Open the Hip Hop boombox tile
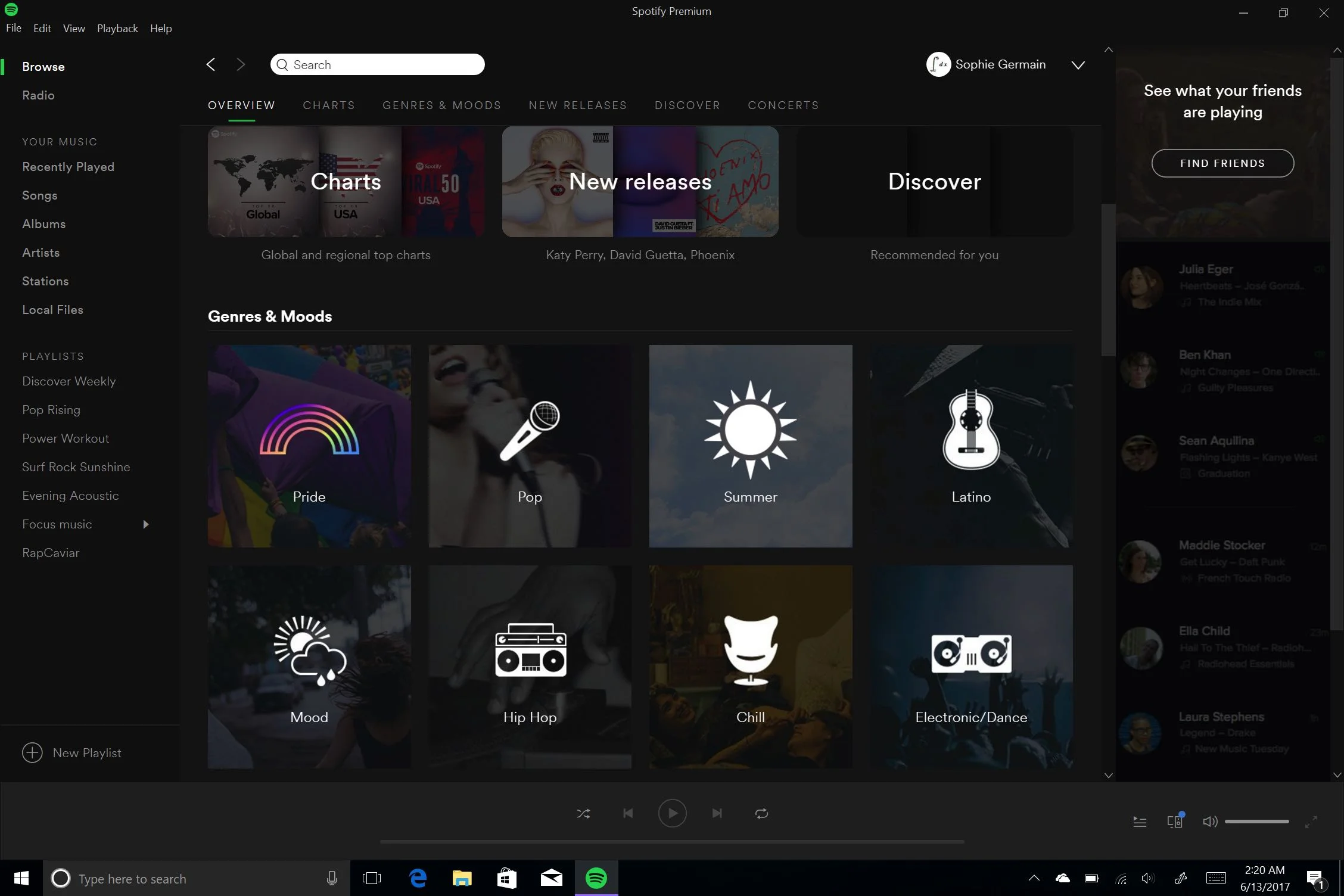Viewport: 1344px width, 896px height. coord(530,667)
